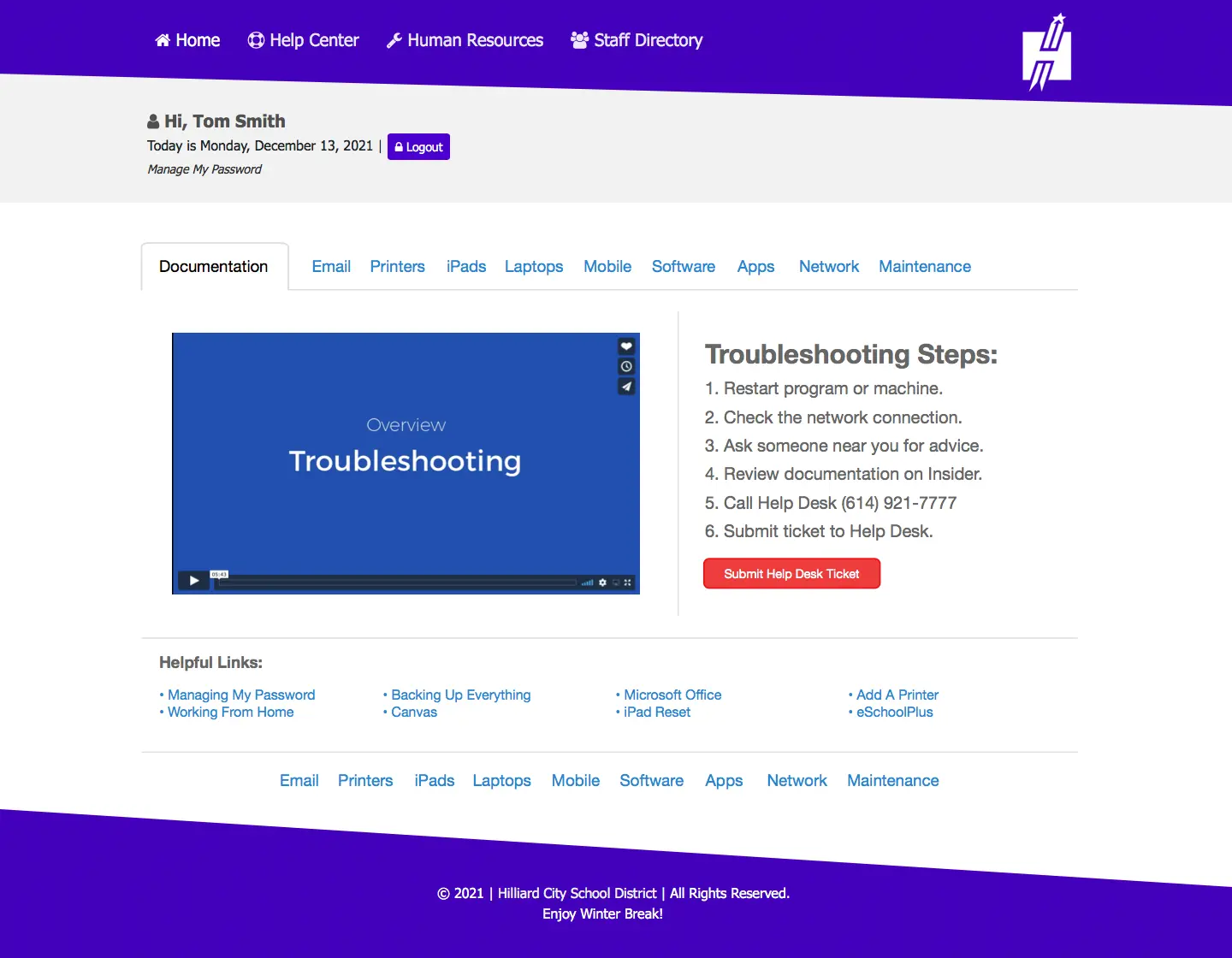Open Human Resources navigation item

[x=465, y=40]
